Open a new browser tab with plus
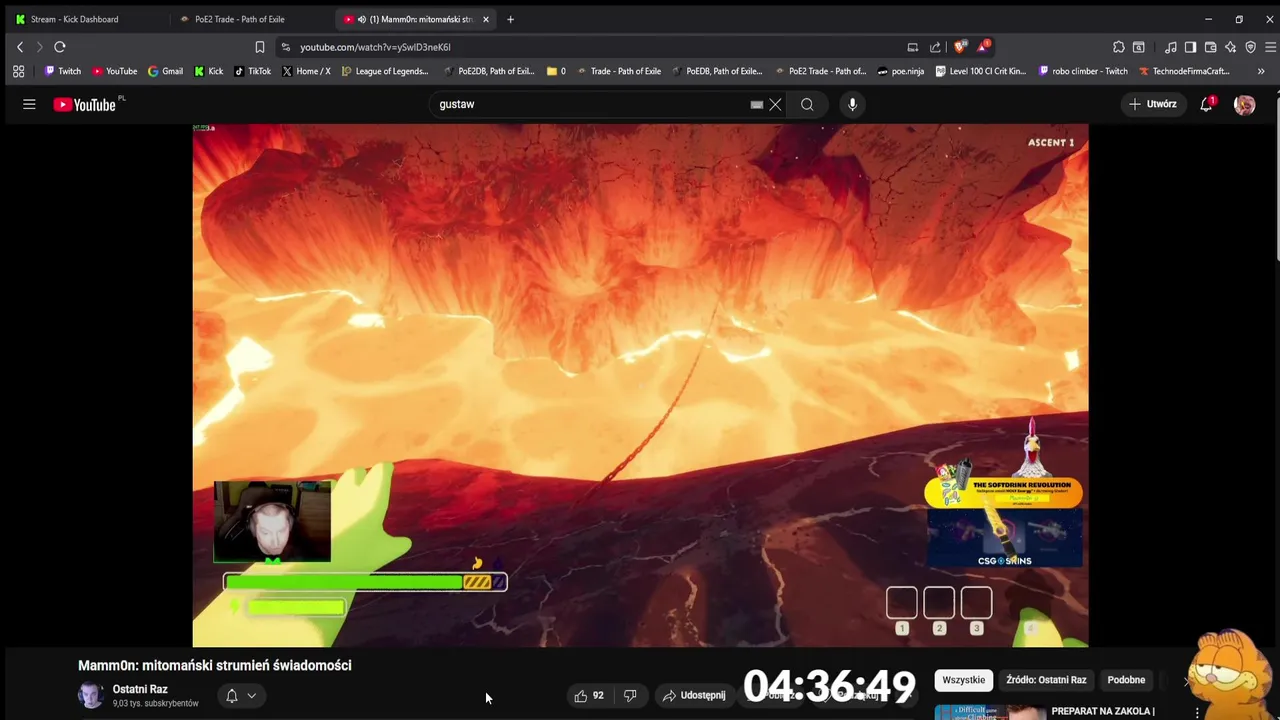The width and height of the screenshot is (1280, 720). (x=510, y=19)
